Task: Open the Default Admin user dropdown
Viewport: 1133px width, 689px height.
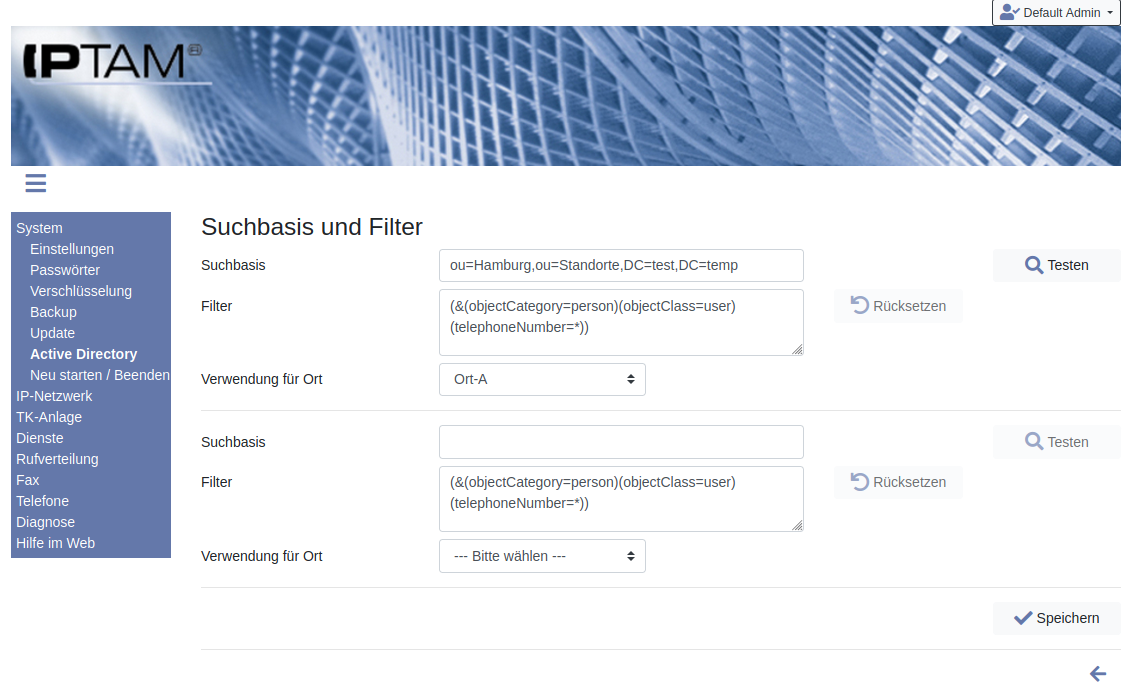Action: click(1056, 13)
